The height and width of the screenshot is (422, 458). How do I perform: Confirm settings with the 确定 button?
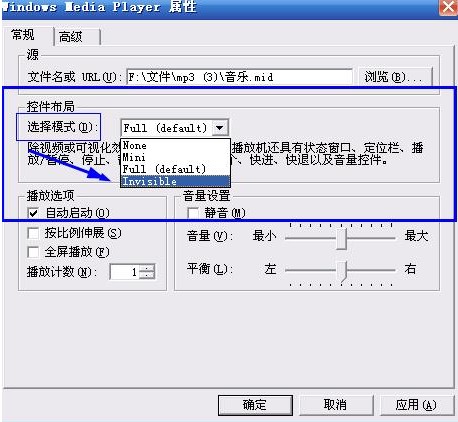[255, 405]
